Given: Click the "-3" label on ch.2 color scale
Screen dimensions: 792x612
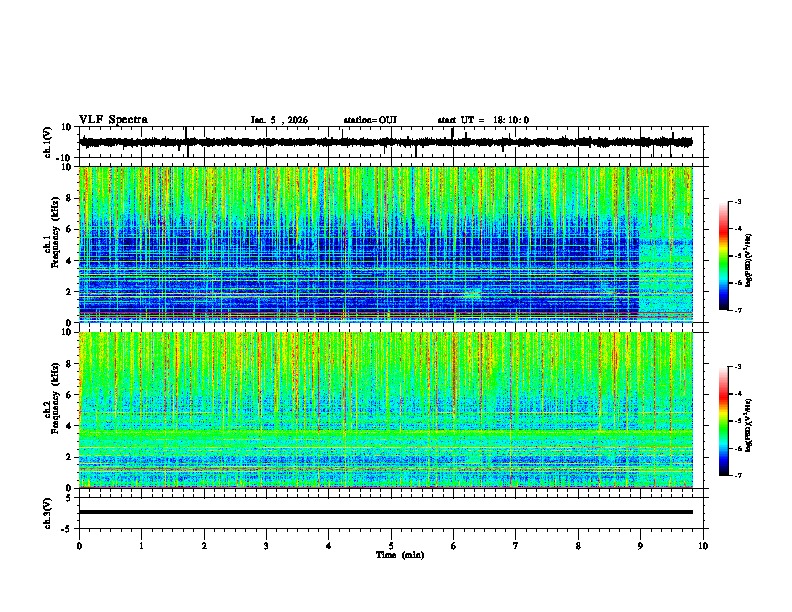Looking at the screenshot, I should click(737, 367).
